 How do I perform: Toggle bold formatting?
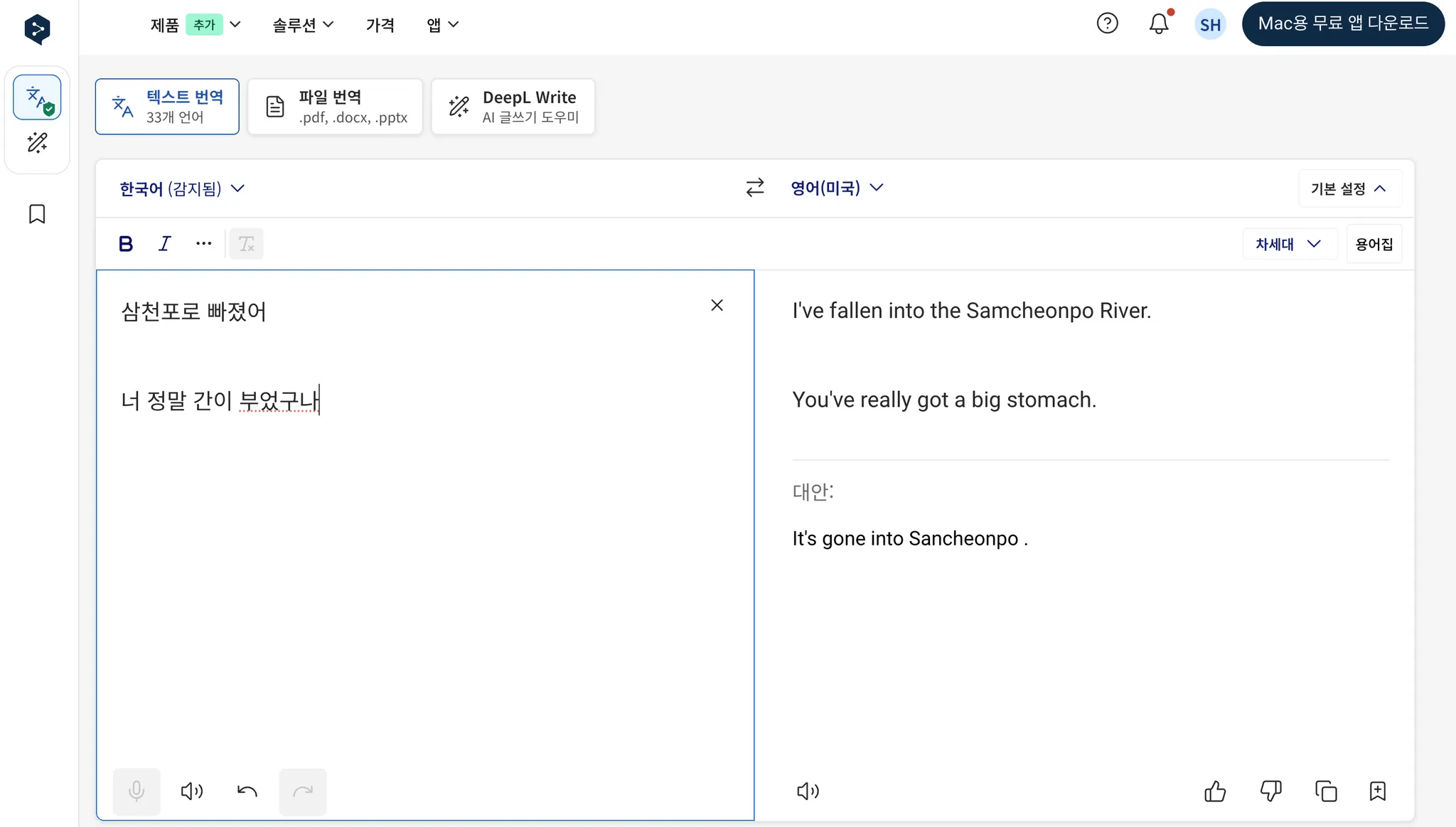(x=126, y=244)
